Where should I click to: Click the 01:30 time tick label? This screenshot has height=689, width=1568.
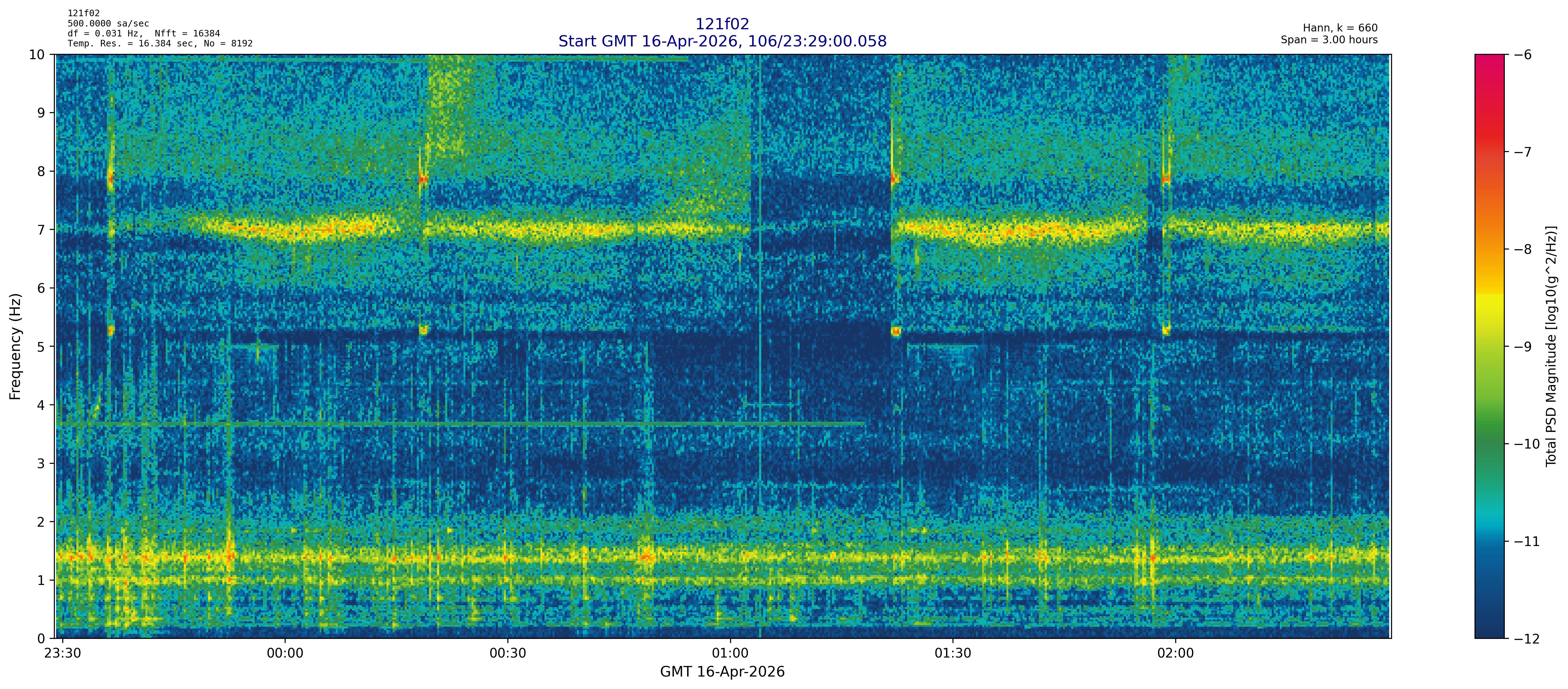coord(953,654)
